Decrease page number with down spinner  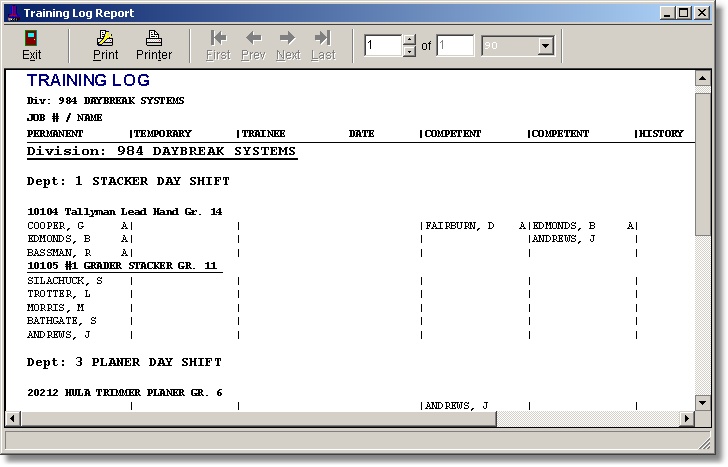click(408, 51)
